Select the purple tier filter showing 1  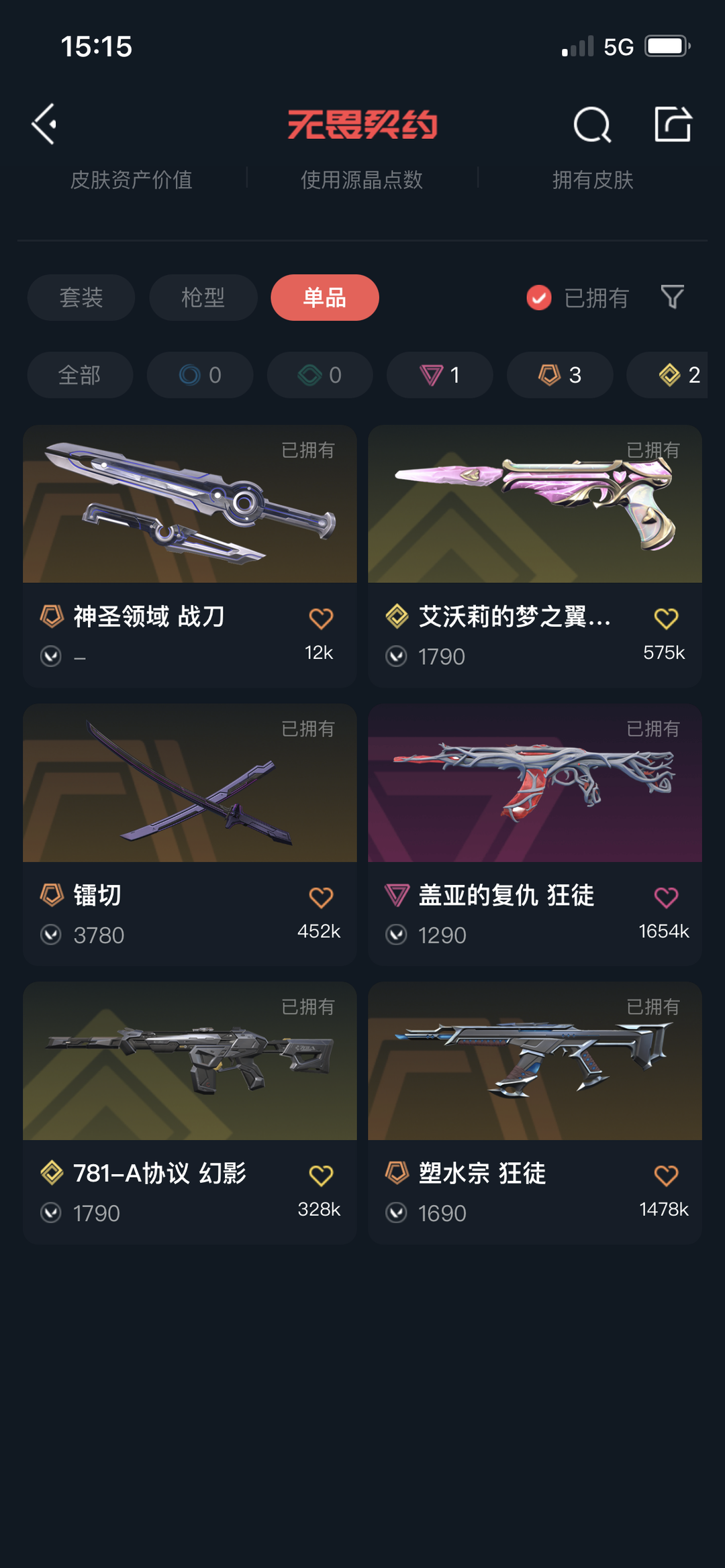coord(440,374)
